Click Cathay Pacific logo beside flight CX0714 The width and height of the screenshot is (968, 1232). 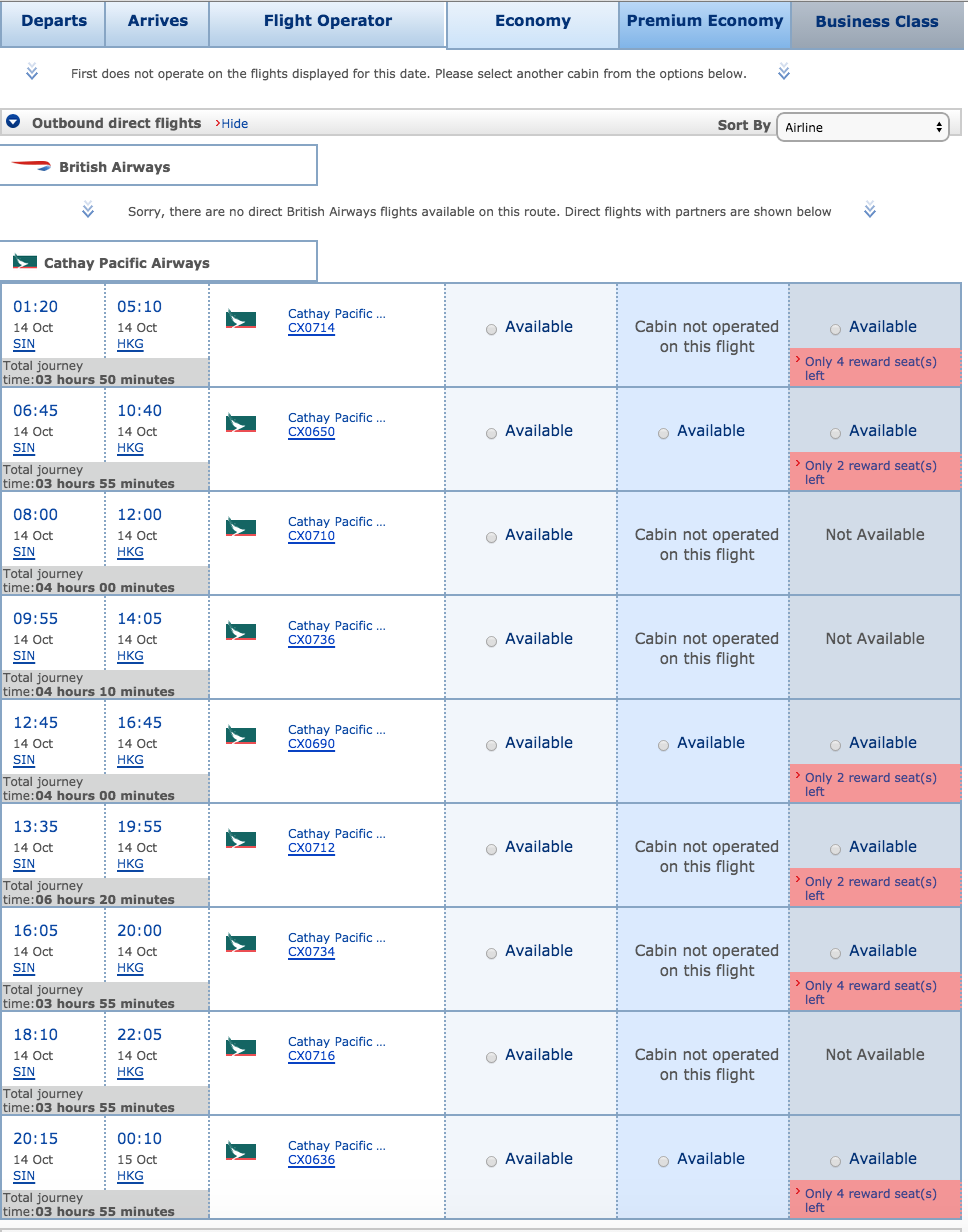click(x=241, y=320)
